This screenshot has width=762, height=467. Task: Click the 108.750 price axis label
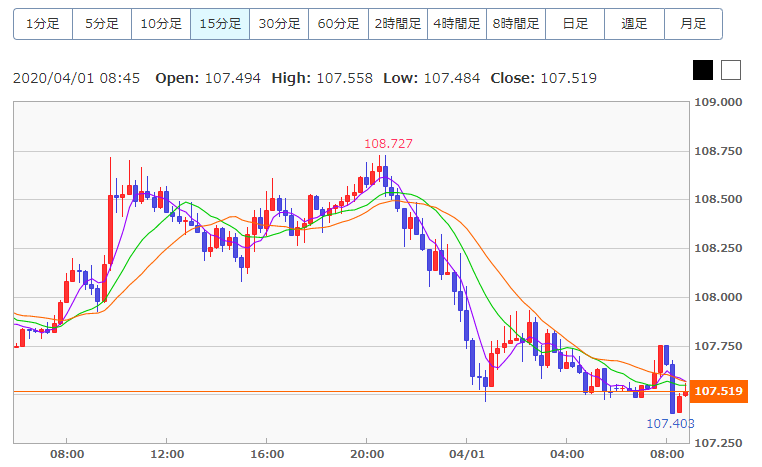click(x=718, y=151)
